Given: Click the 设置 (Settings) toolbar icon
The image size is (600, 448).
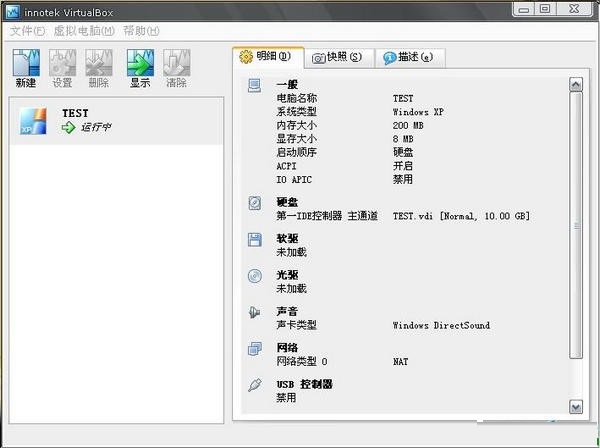Looking at the screenshot, I should 62,63.
